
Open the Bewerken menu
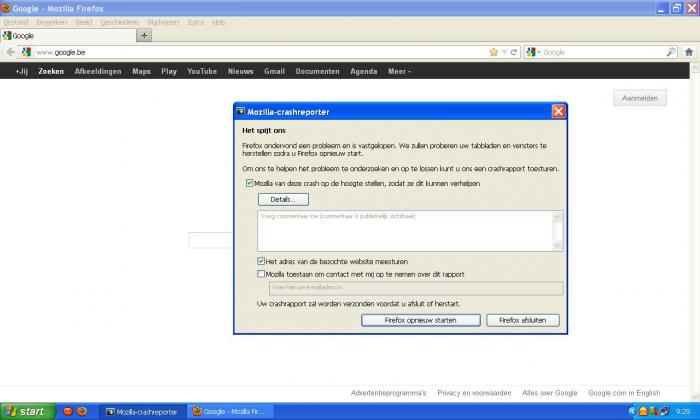(52, 22)
